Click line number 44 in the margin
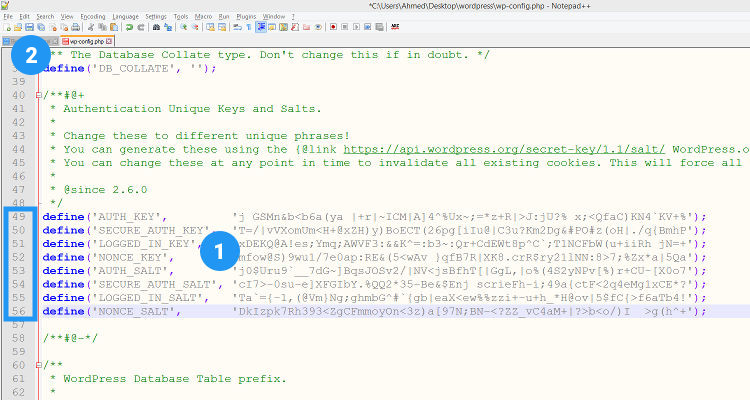 [19, 149]
